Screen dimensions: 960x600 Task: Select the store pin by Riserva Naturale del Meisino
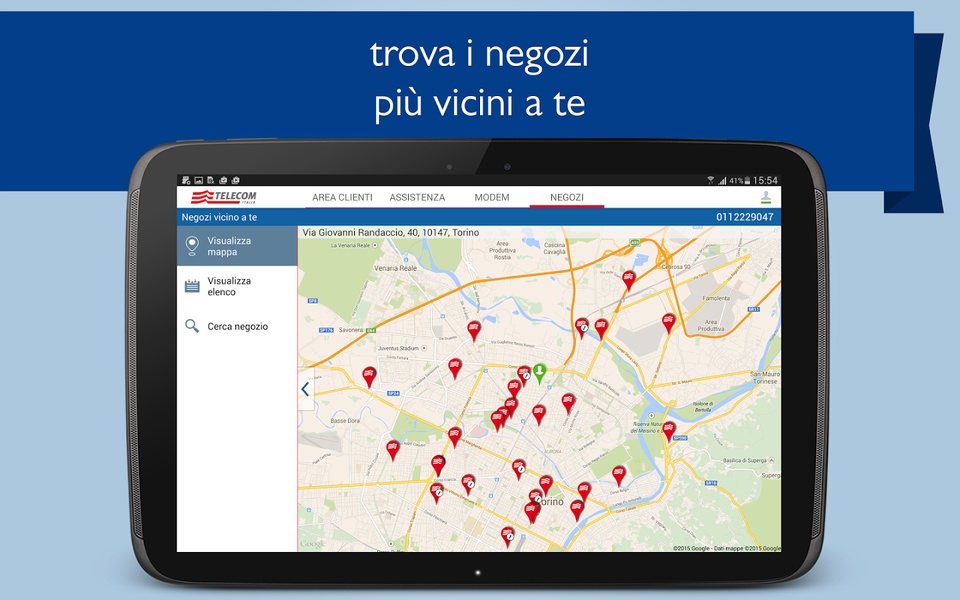click(x=669, y=431)
